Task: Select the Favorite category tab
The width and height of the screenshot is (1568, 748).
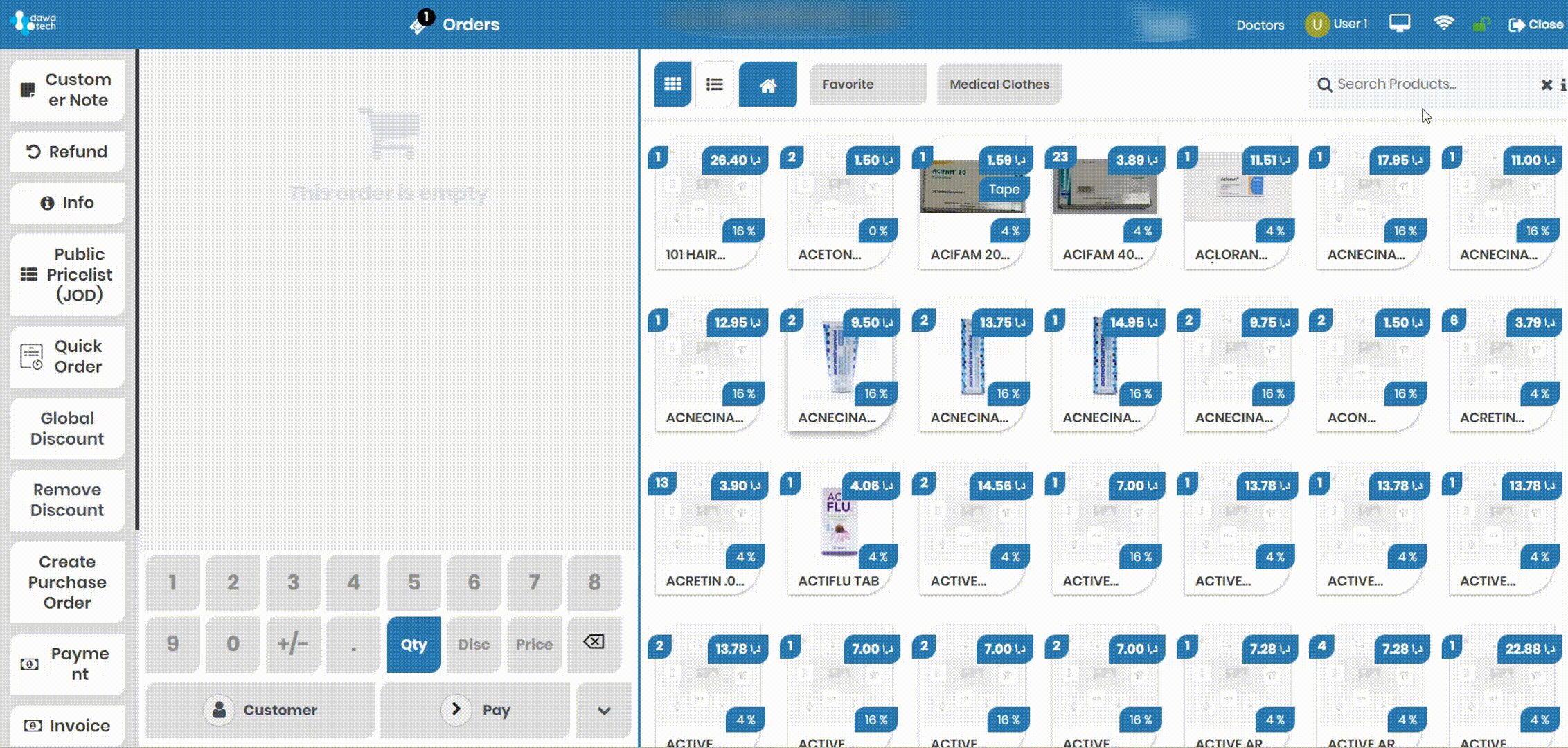Action: (x=868, y=84)
